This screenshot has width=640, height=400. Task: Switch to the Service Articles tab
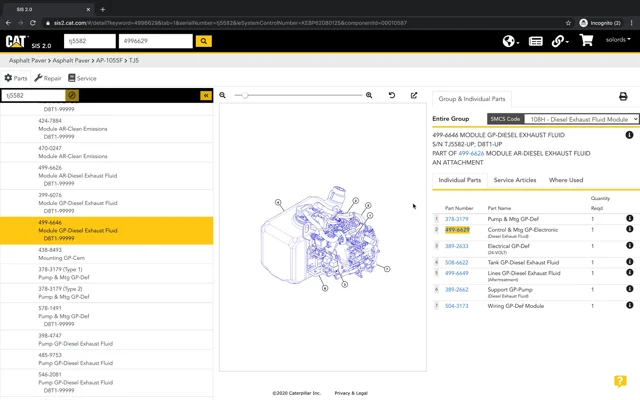[x=514, y=180]
